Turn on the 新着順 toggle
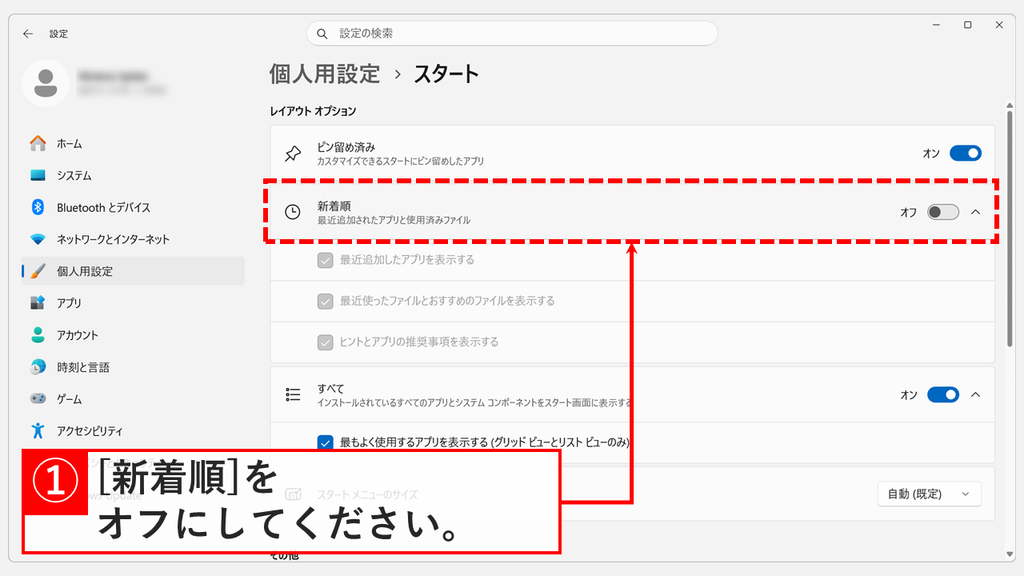Screen dimensions: 1024x576 (x=943, y=212)
